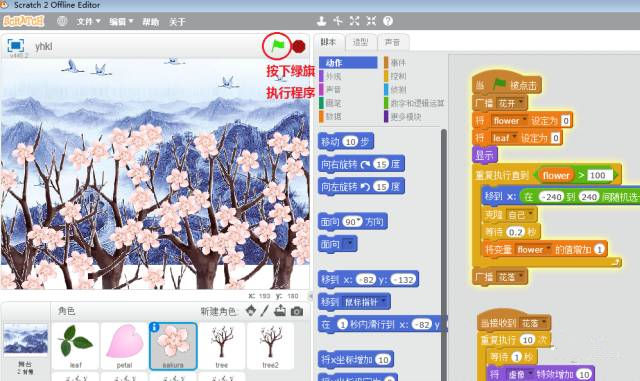This screenshot has height=381, width=640.
Task: Select the 数字和逻辑运算 block category
Action: (413, 103)
